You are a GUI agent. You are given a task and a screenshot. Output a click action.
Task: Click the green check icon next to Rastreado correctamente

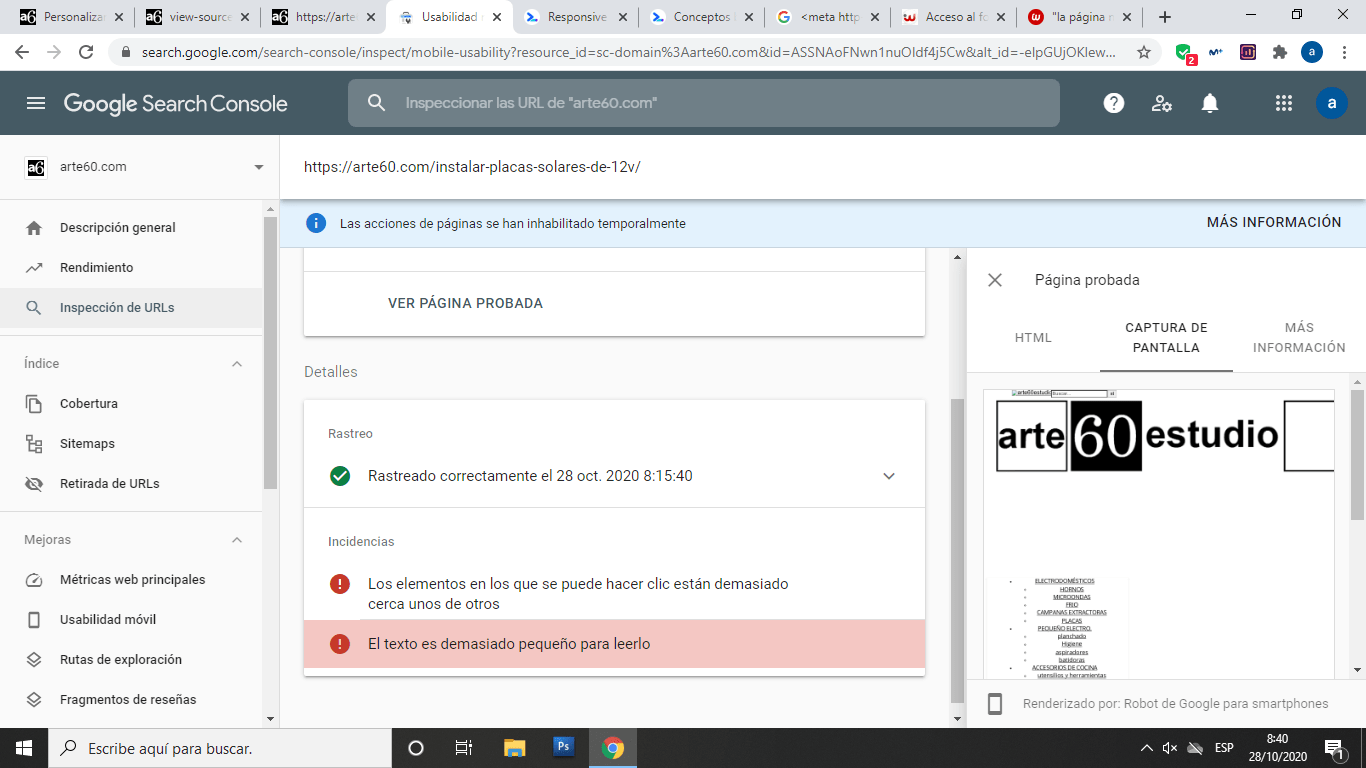[340, 476]
